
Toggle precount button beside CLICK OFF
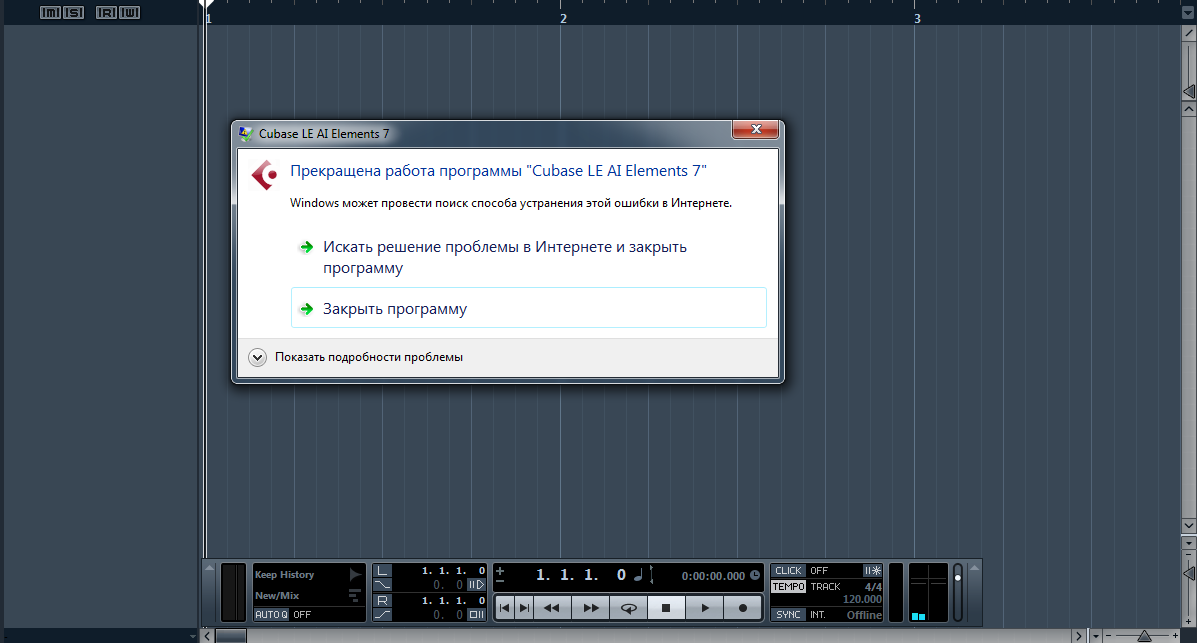coord(872,570)
